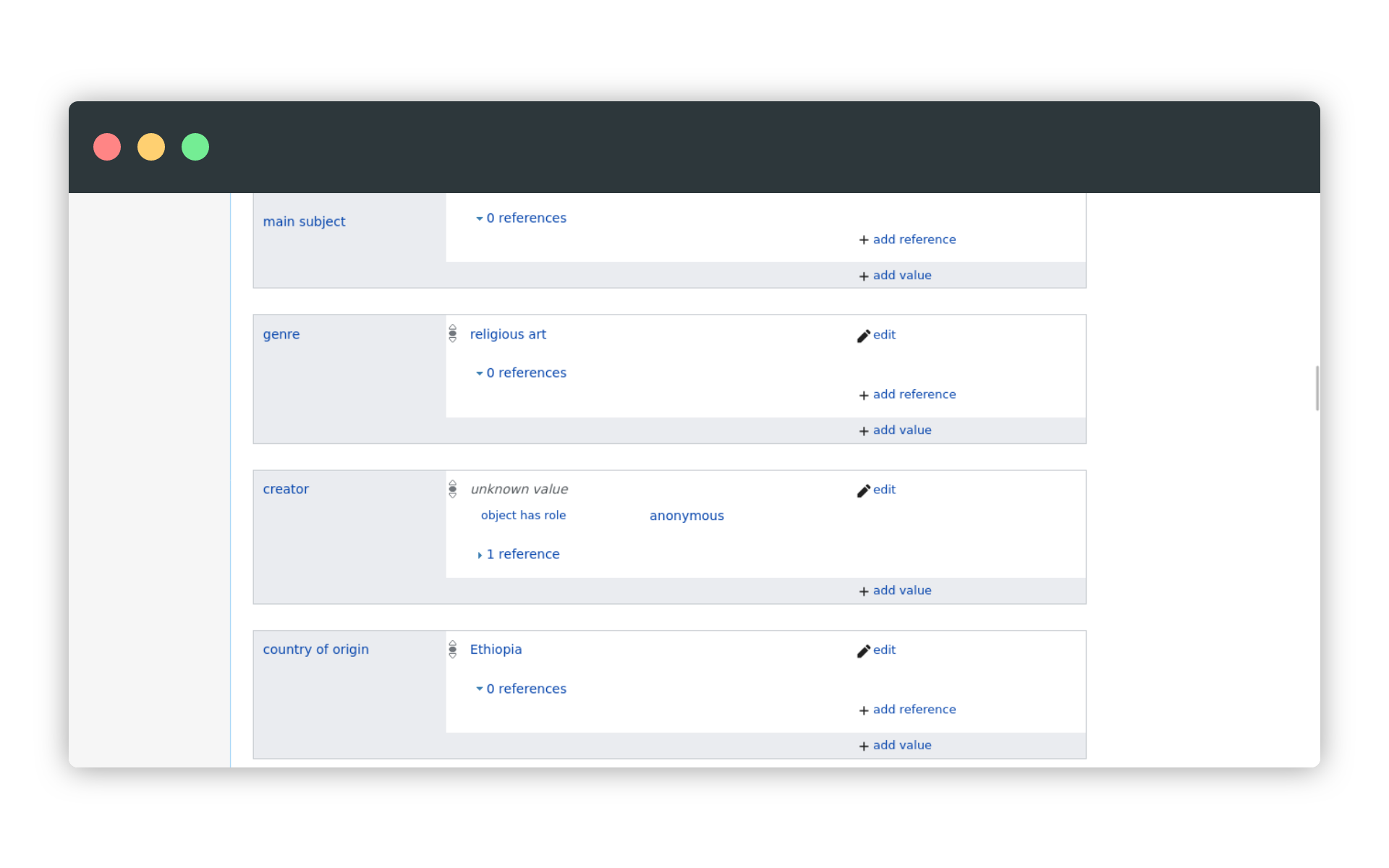Toggle 0 references under country of origin

[x=521, y=689]
